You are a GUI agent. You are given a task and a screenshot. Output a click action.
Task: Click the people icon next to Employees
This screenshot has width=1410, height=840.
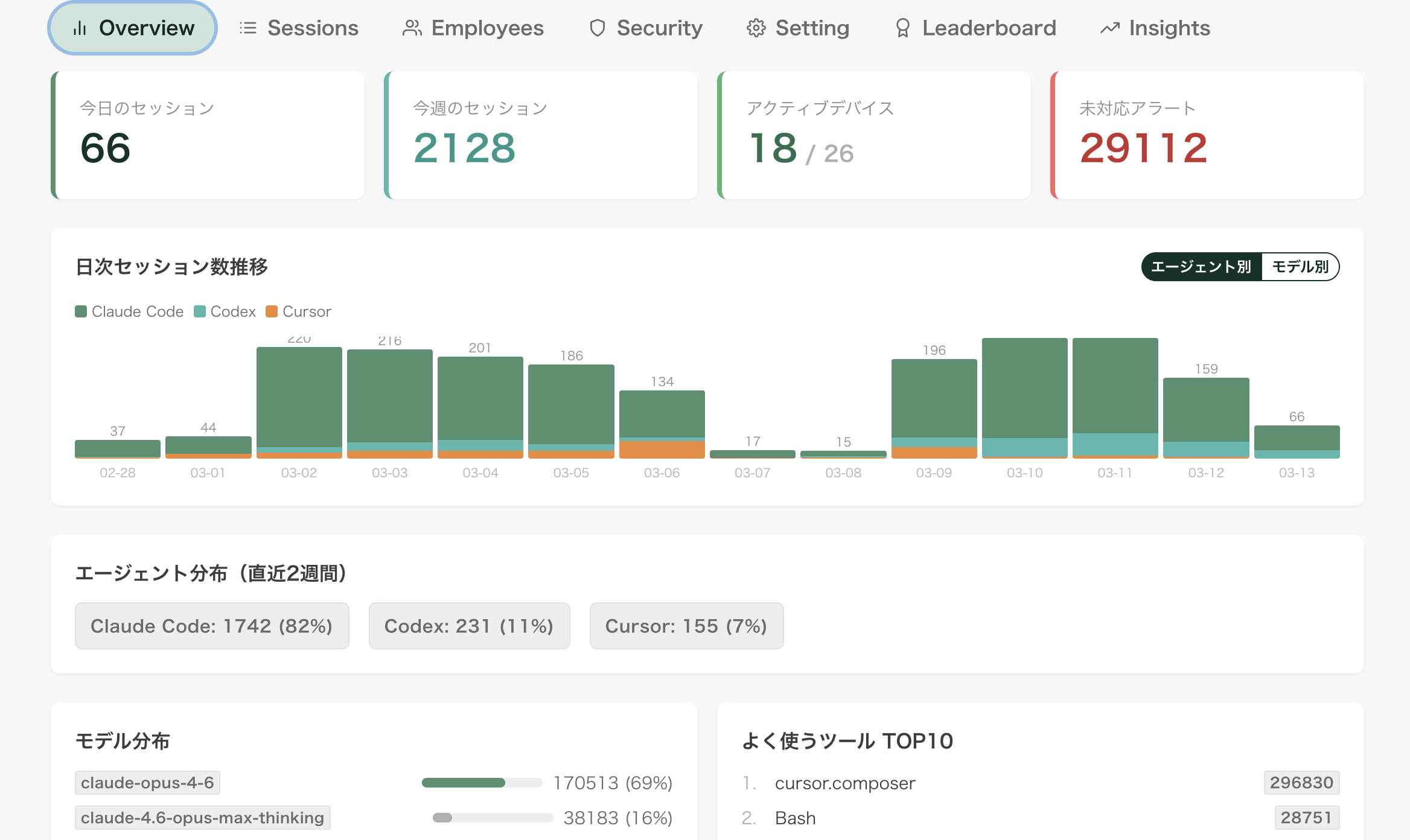(x=412, y=28)
